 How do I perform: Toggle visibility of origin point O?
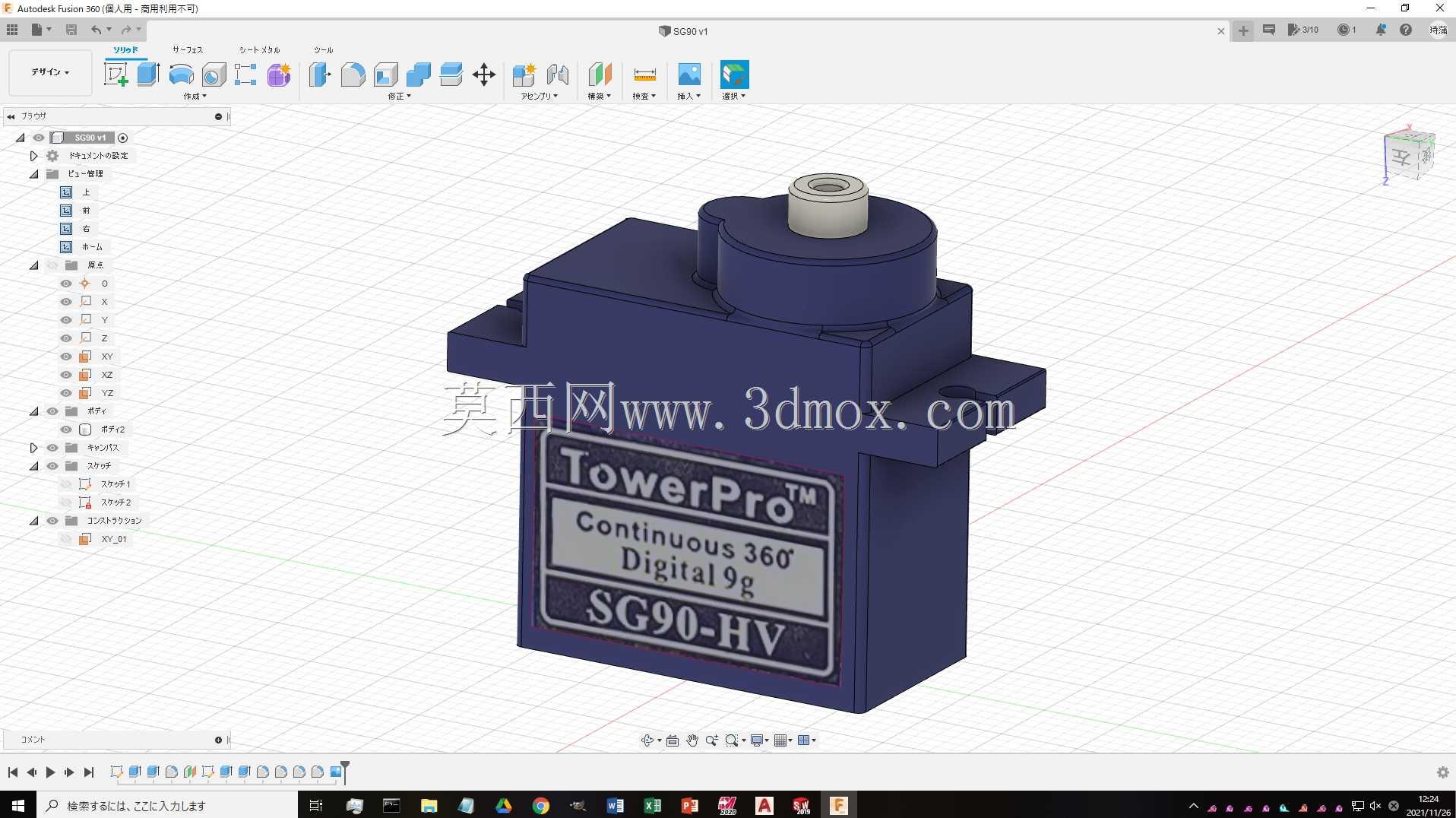(66, 284)
